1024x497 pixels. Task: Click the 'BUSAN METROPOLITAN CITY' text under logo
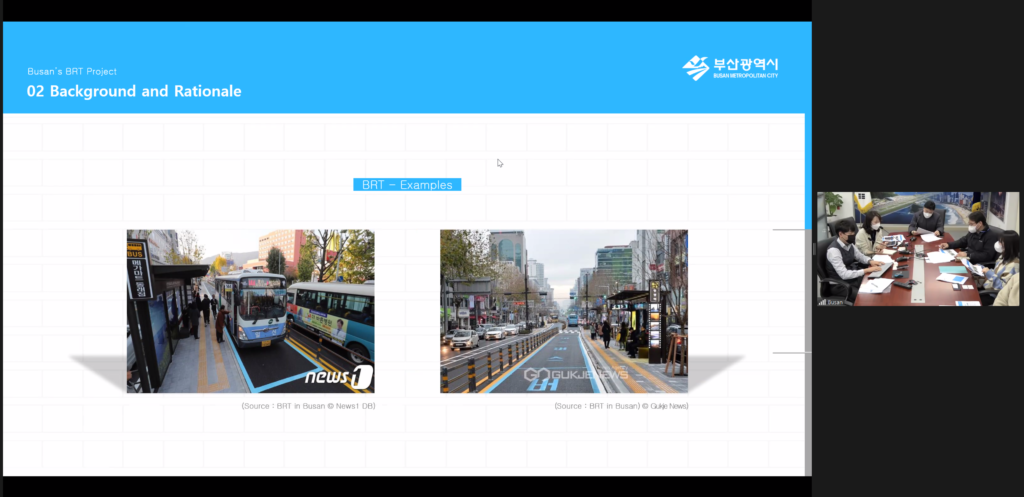point(744,77)
